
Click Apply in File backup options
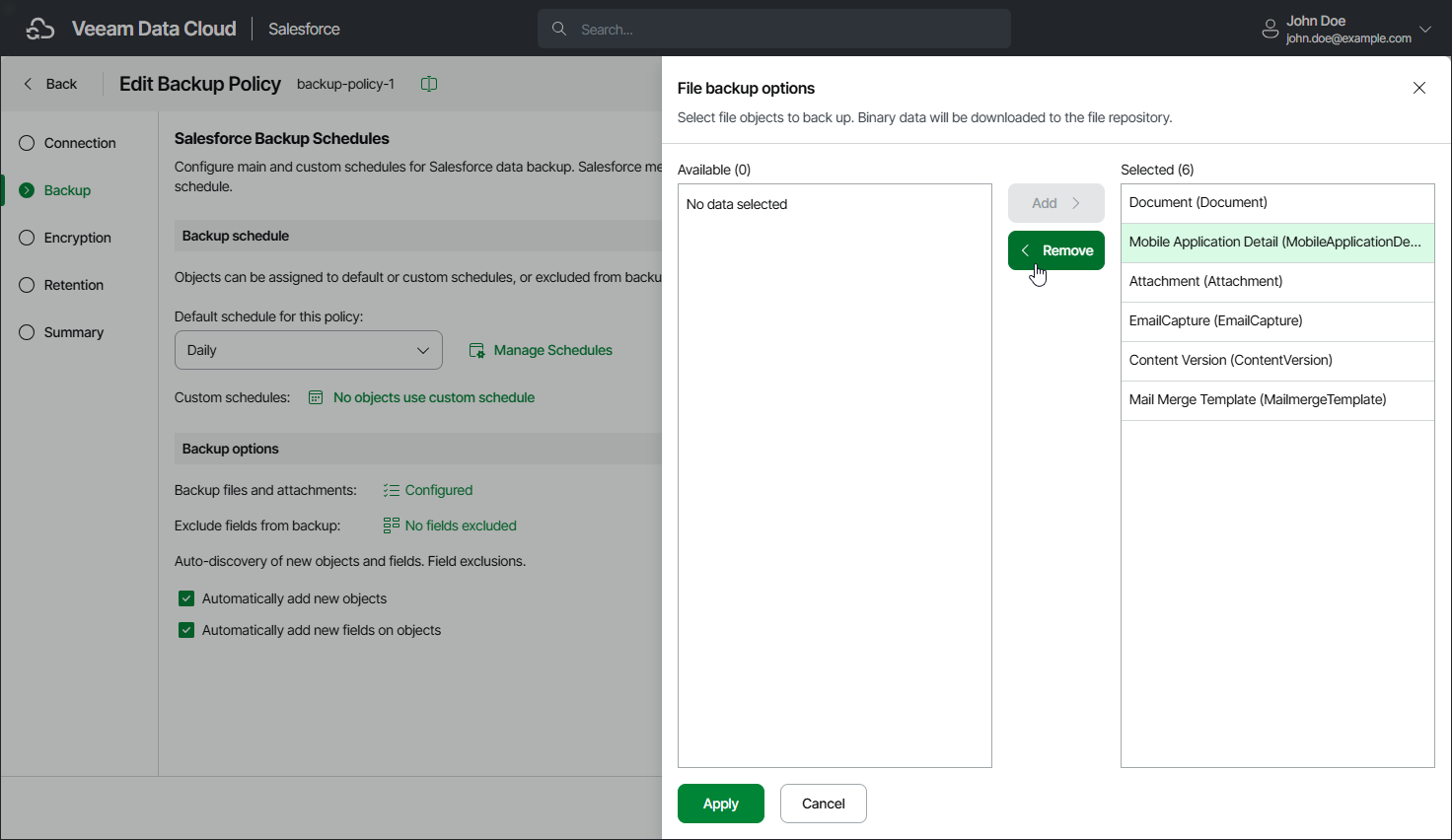[x=721, y=804]
